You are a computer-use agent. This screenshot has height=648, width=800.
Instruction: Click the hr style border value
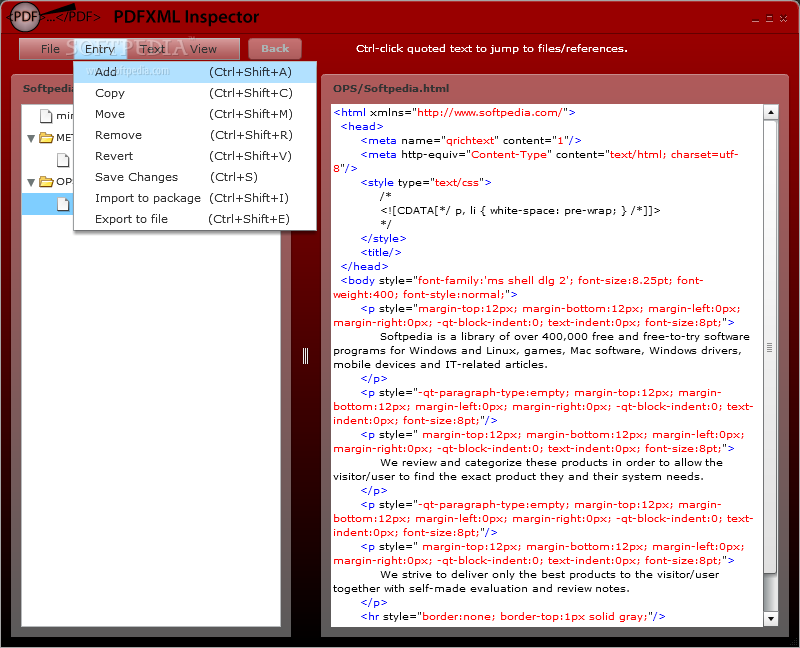pos(535,616)
